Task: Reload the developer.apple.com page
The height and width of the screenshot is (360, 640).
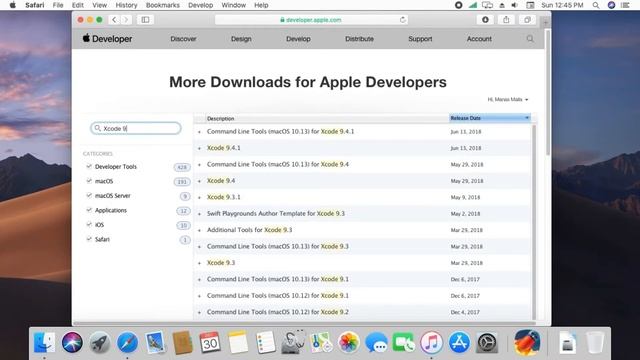Action: click(x=402, y=20)
